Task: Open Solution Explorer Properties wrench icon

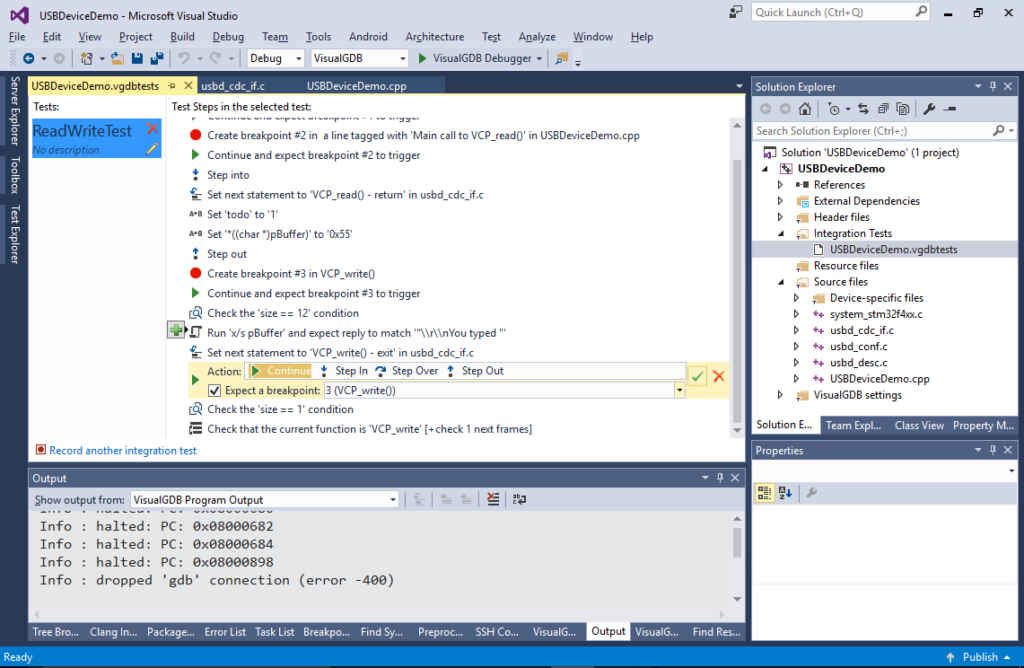Action: coord(929,109)
